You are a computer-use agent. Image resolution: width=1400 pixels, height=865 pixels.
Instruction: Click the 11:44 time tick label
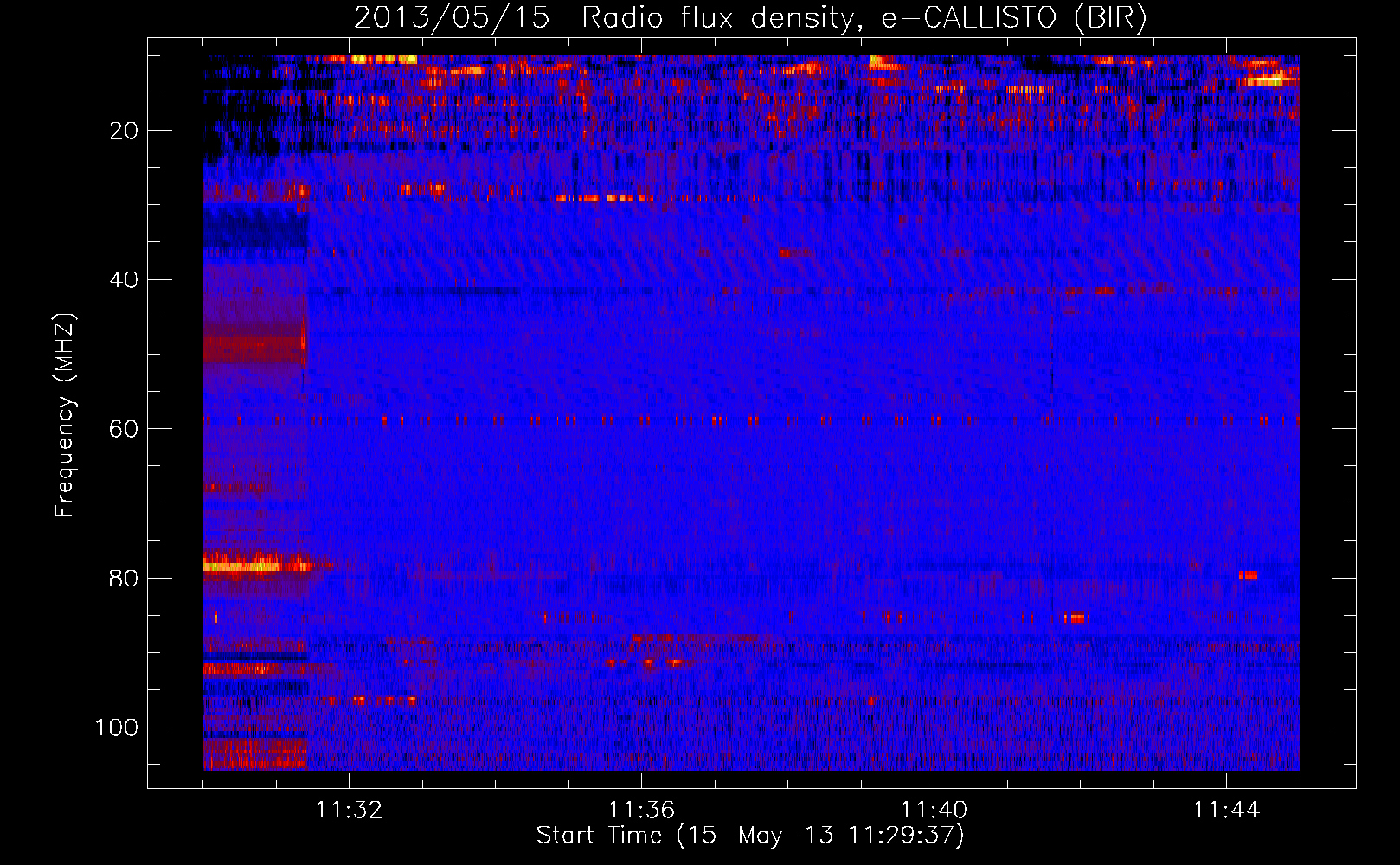[1226, 811]
